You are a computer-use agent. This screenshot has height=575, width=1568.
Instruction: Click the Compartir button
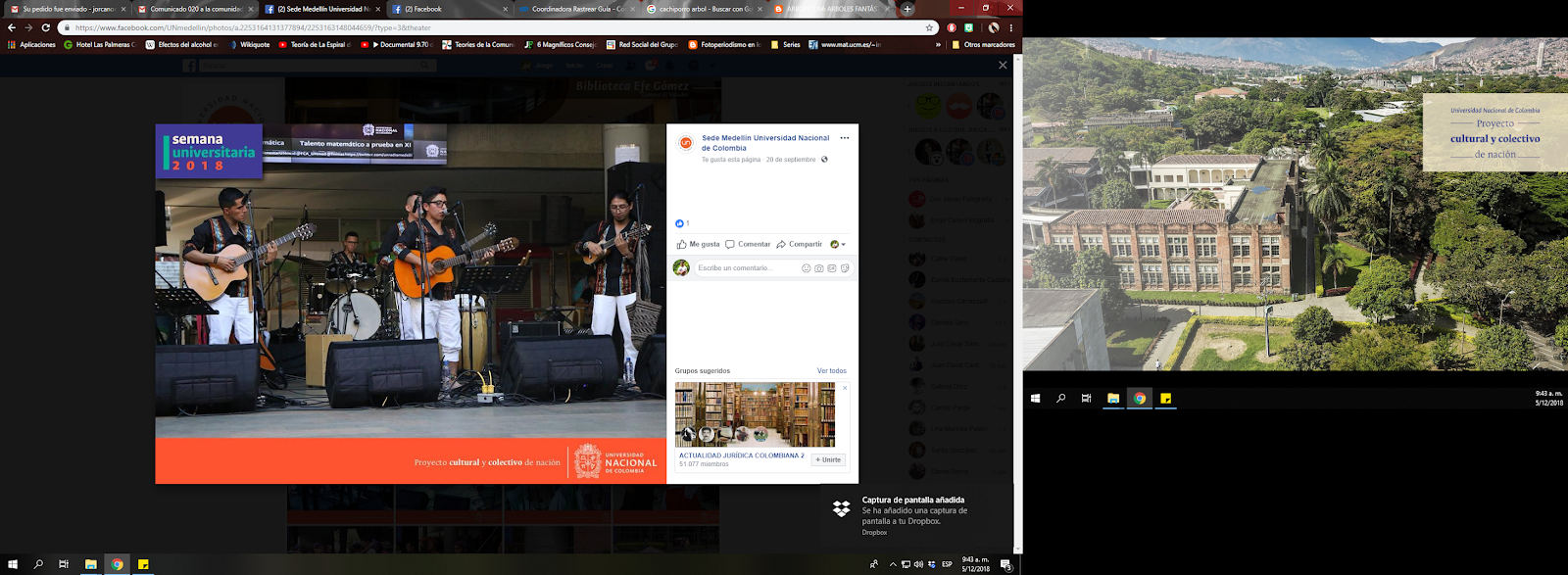tap(800, 244)
